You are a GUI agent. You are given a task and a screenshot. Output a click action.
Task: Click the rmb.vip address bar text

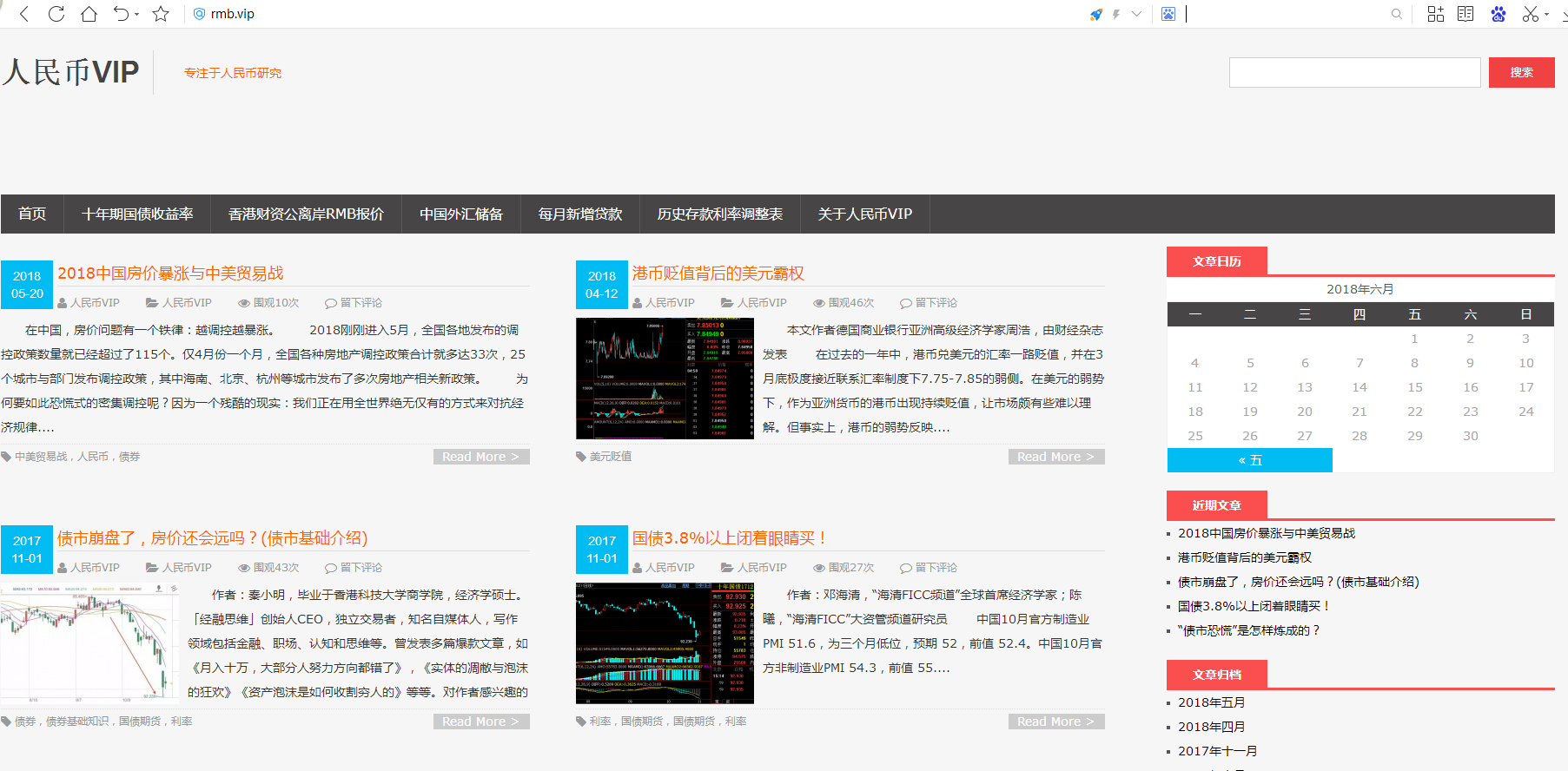[x=232, y=14]
